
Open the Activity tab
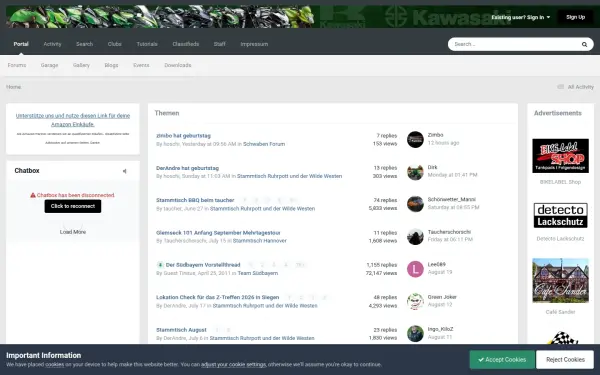click(52, 44)
